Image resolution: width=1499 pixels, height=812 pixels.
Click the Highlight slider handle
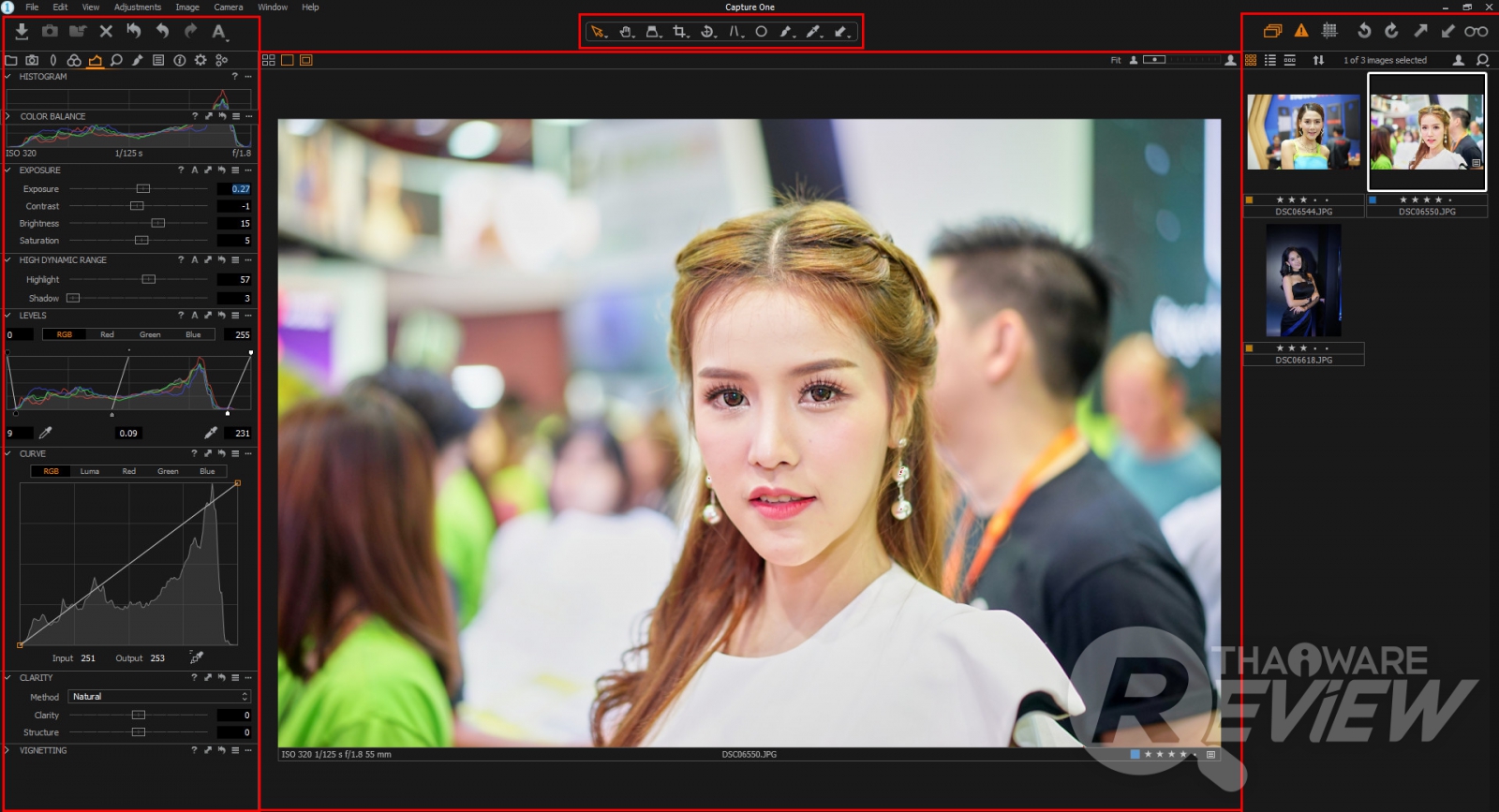(148, 279)
